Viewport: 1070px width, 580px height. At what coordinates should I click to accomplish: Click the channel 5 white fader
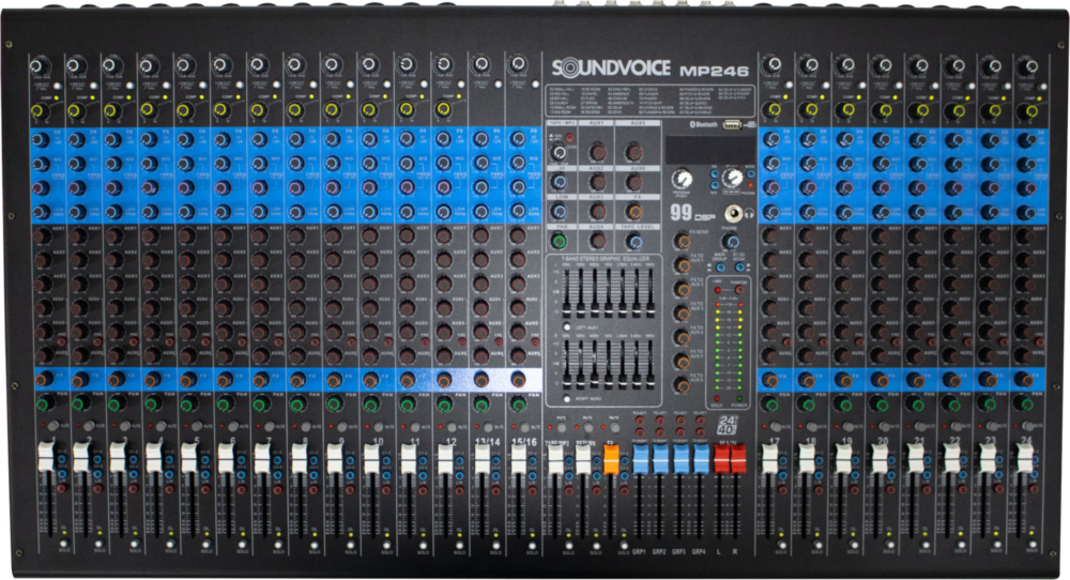point(189,456)
